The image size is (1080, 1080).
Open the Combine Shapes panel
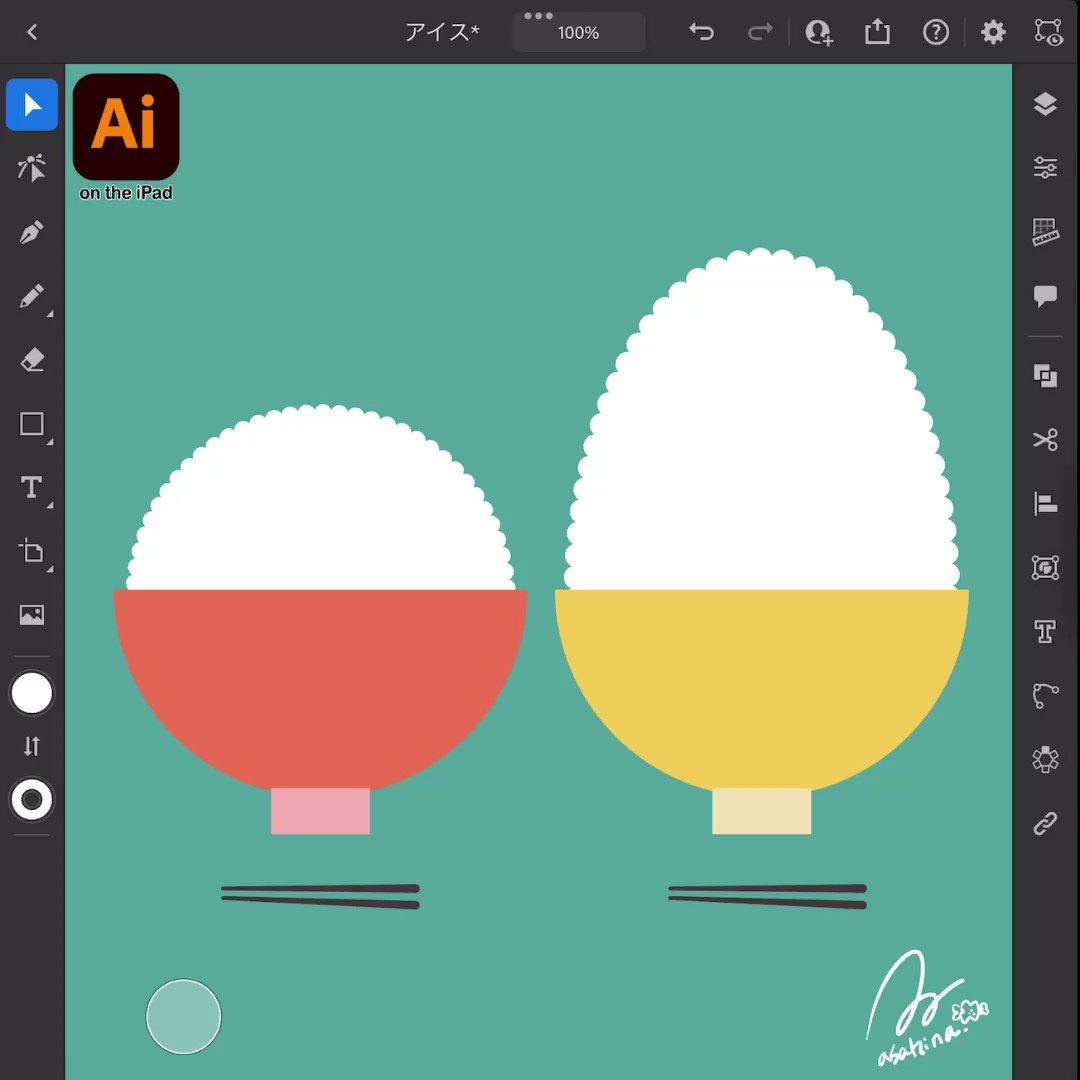(x=1045, y=376)
